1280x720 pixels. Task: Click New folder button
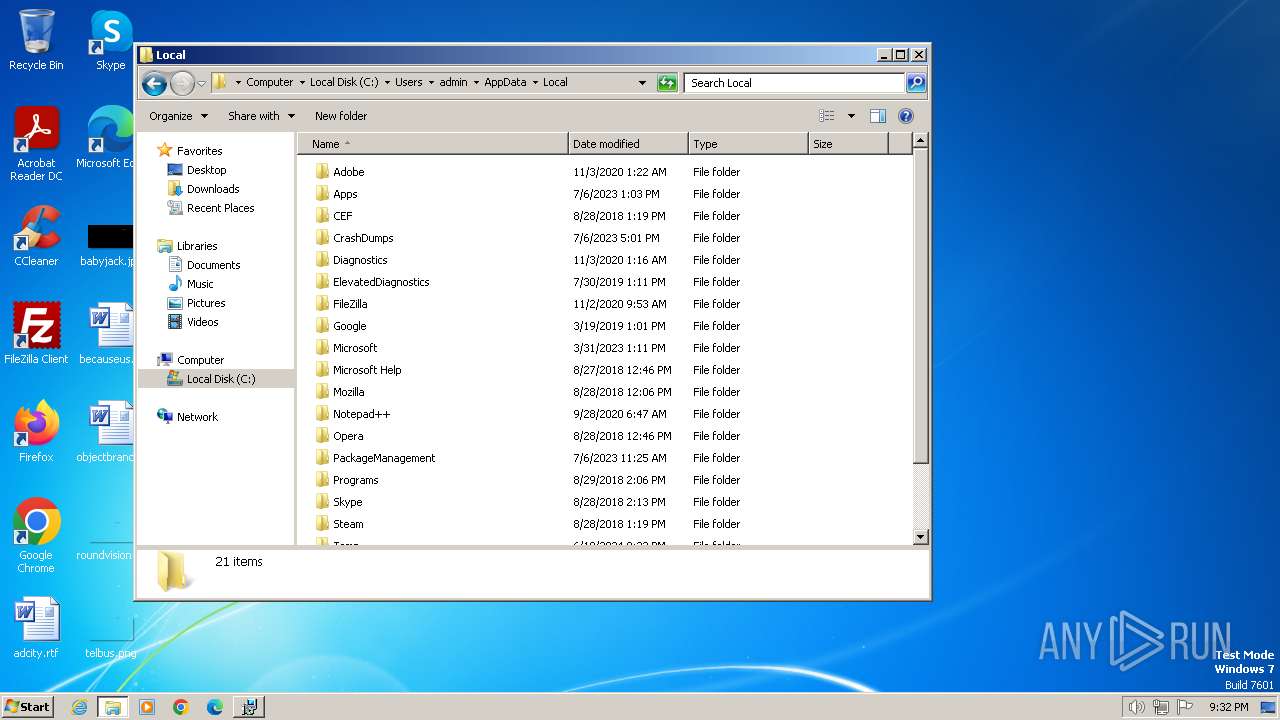click(341, 116)
